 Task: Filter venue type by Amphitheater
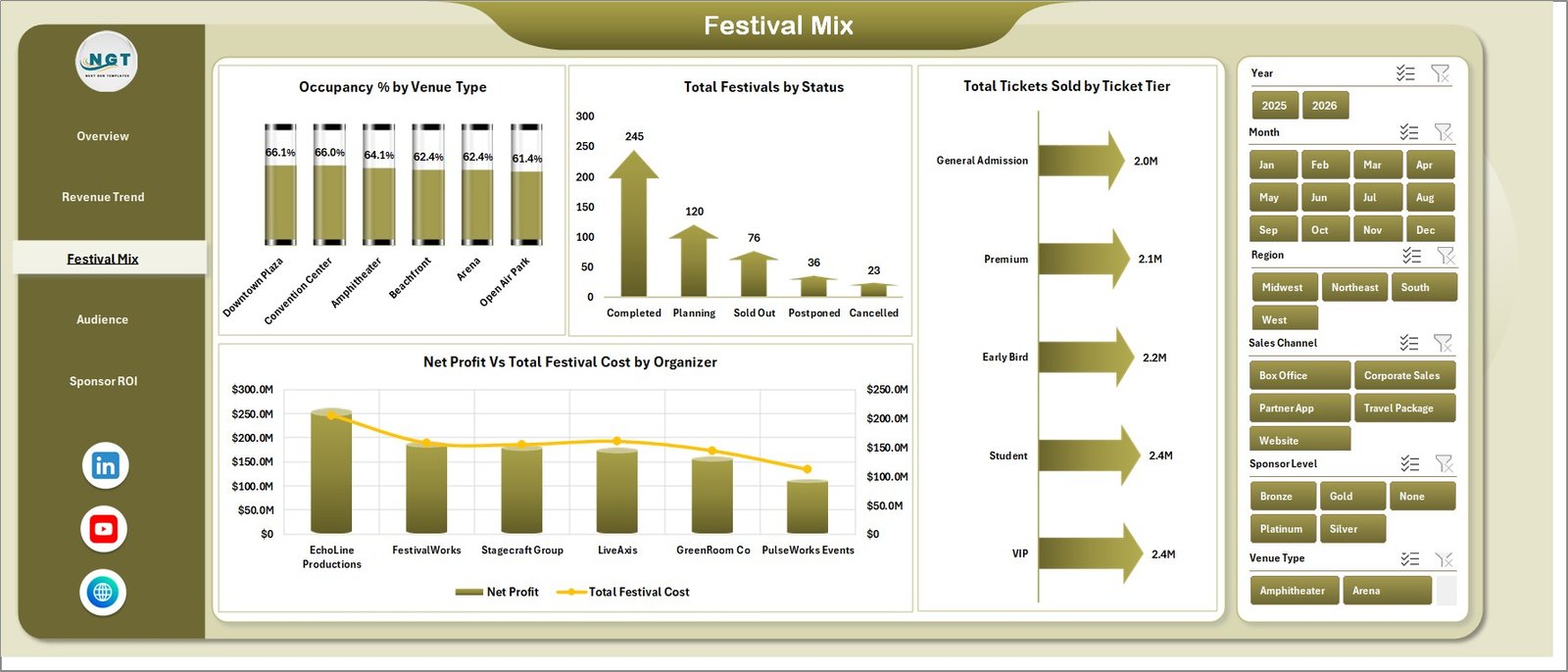point(1294,591)
